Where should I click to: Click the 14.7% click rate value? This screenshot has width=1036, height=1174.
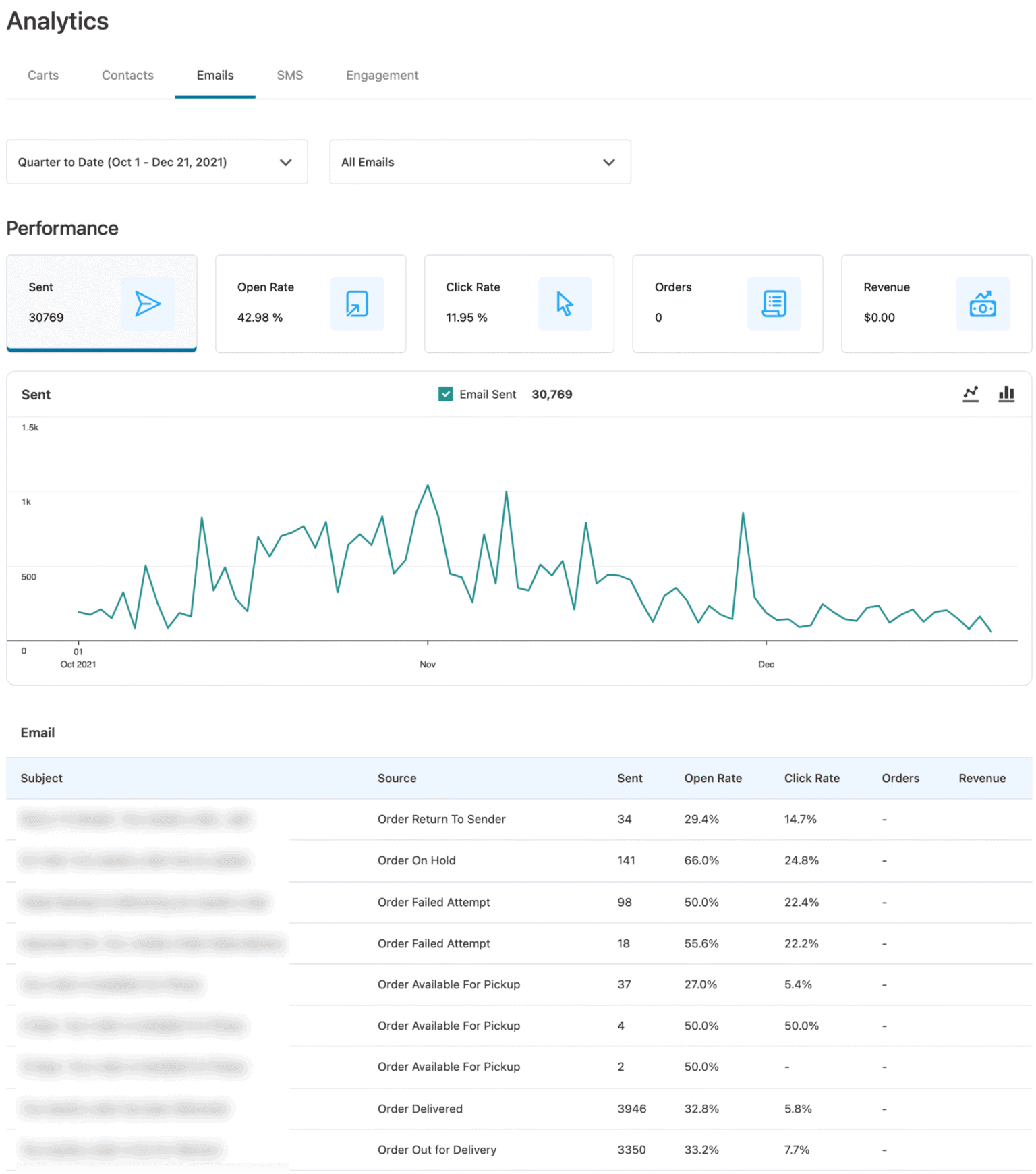coord(800,819)
